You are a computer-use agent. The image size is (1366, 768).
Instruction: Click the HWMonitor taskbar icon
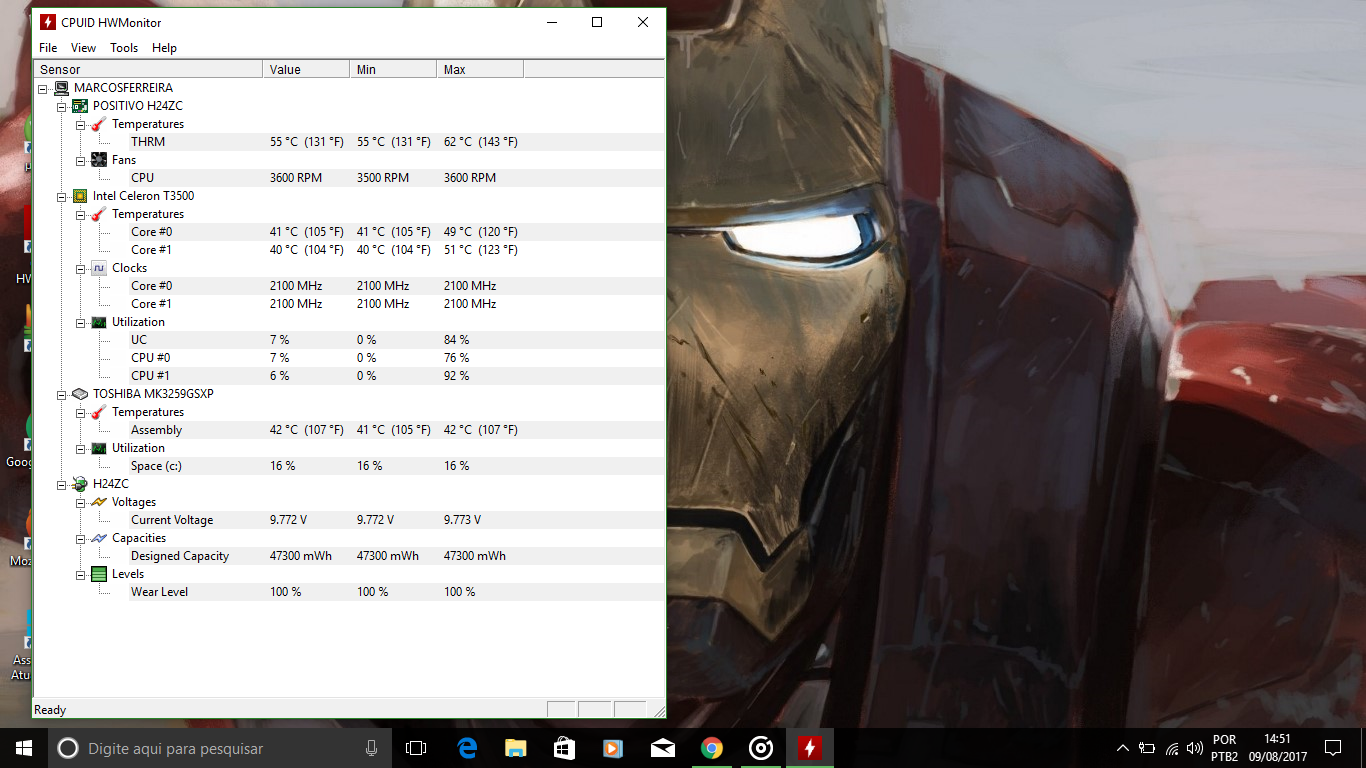(x=809, y=748)
